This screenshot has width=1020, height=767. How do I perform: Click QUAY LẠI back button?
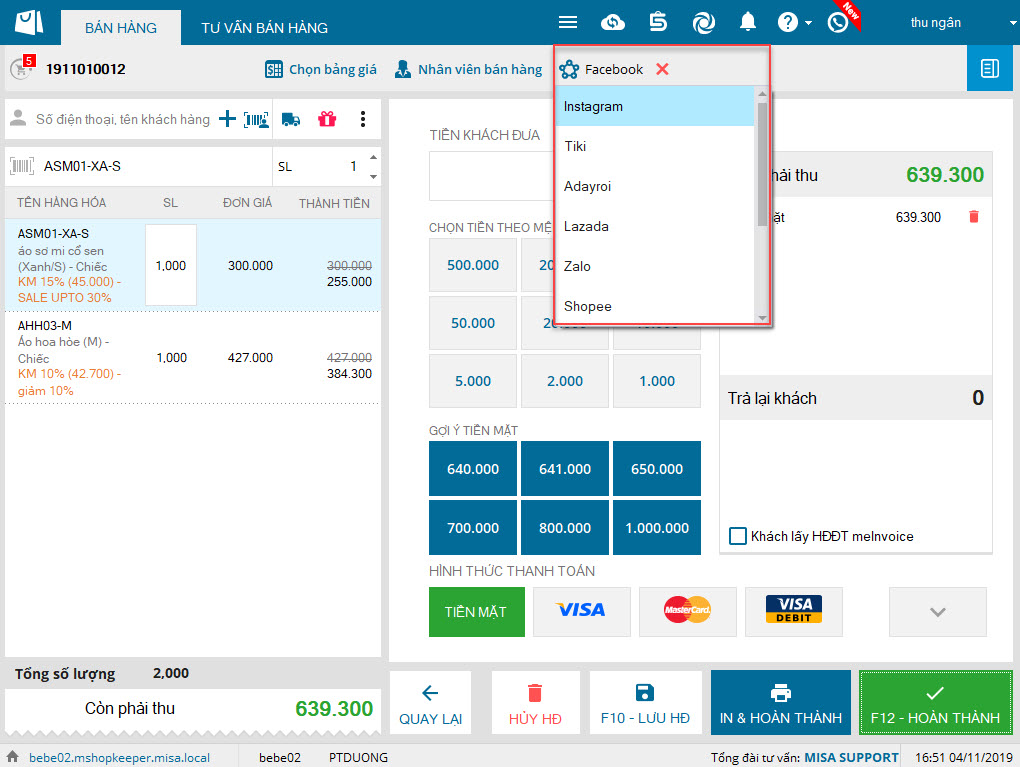431,703
